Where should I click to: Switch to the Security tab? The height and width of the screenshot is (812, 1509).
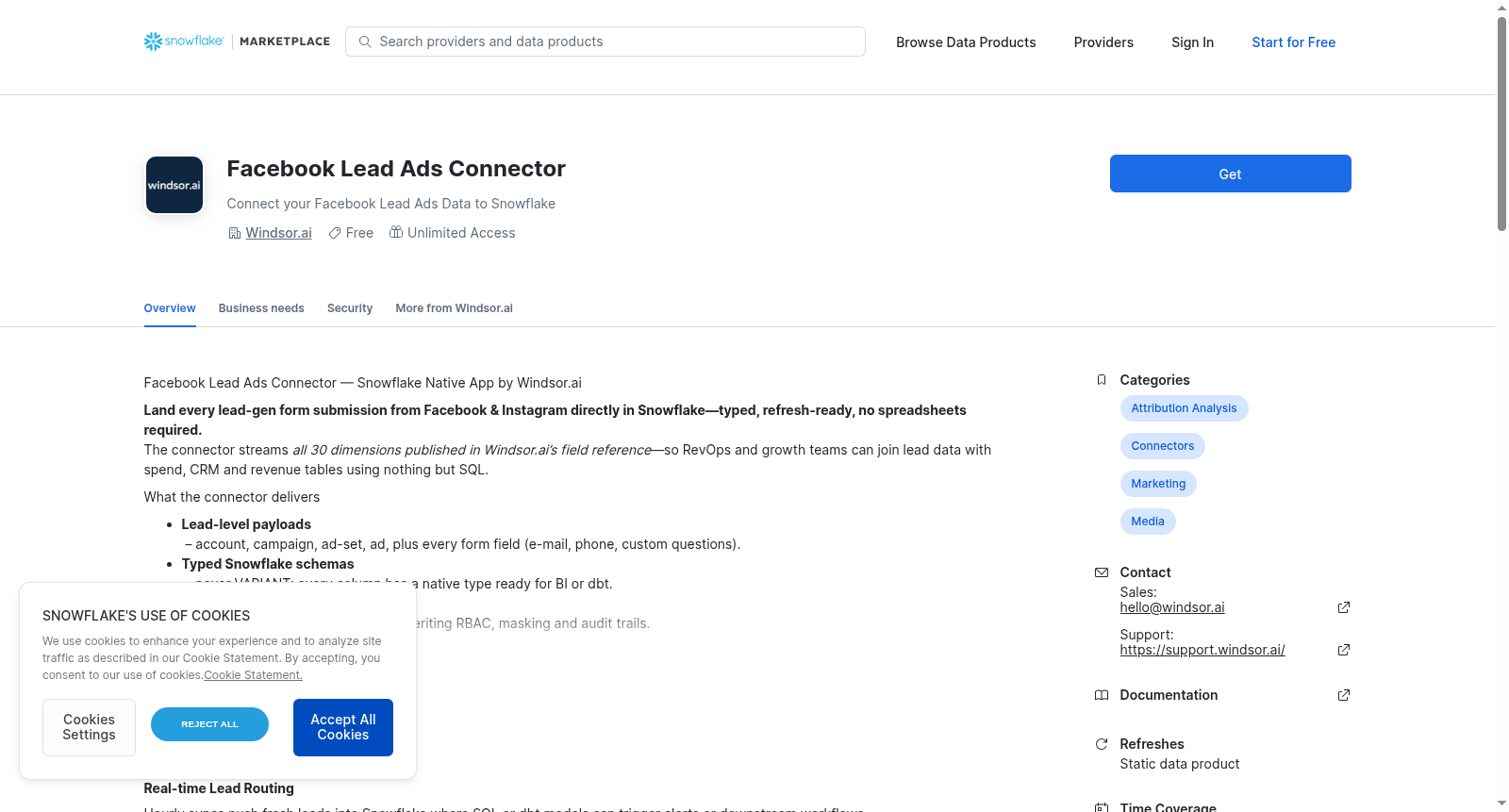[350, 308]
